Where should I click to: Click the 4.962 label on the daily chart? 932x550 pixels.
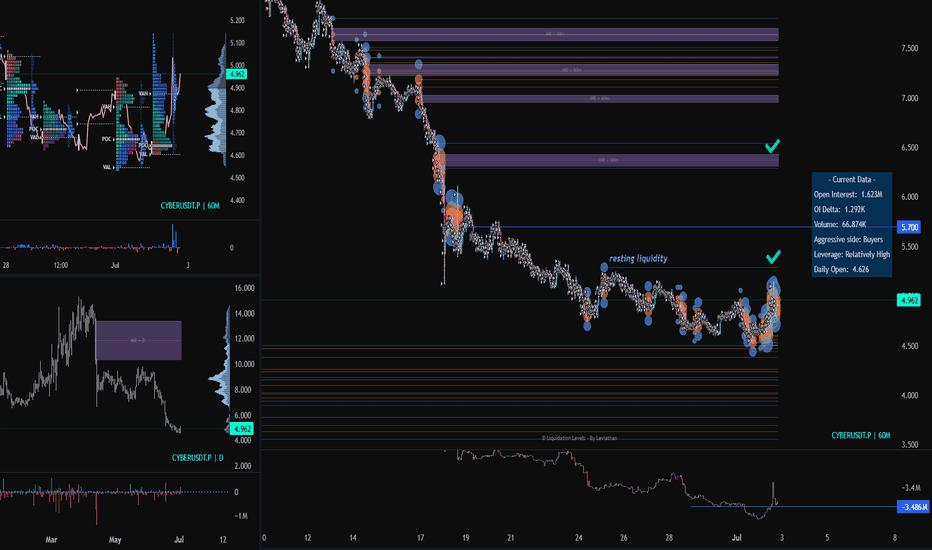(x=242, y=429)
